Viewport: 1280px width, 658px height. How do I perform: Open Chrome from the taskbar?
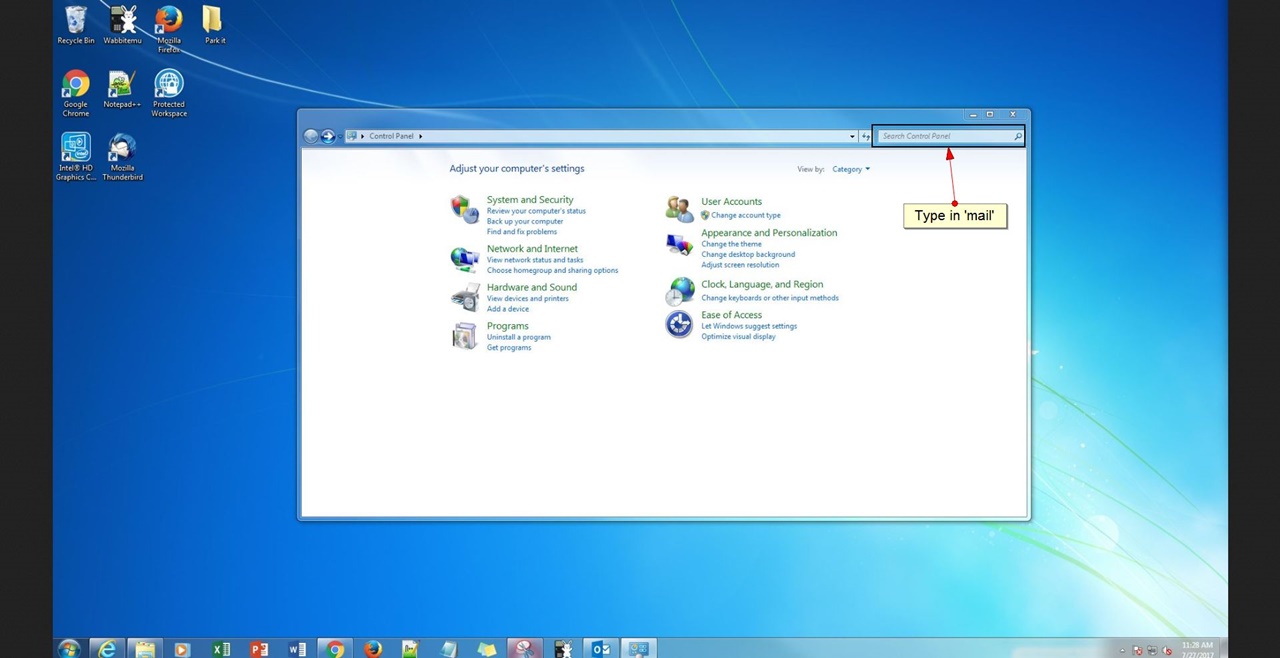335,649
